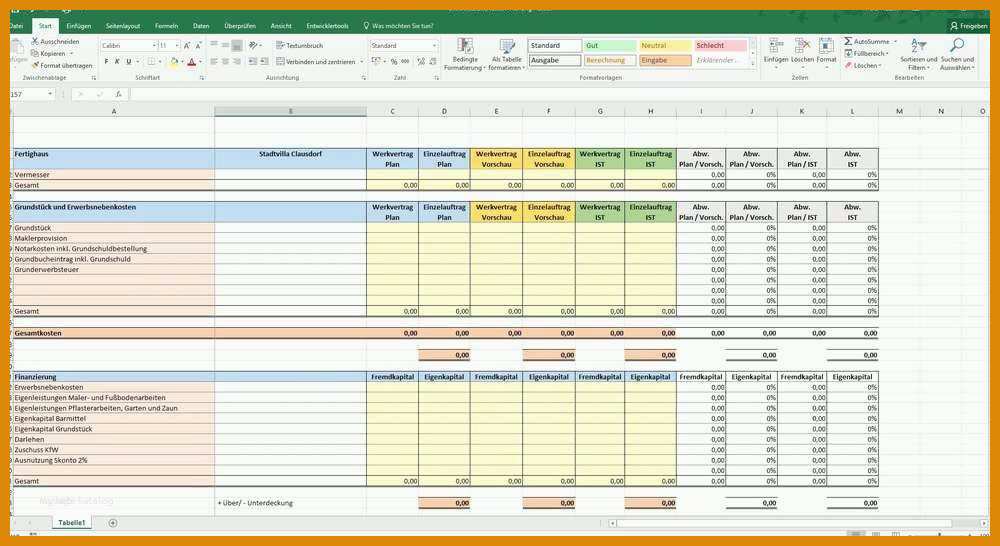Toggle Verbinden und zentrieren
The height and width of the screenshot is (546, 1000).
[316, 62]
